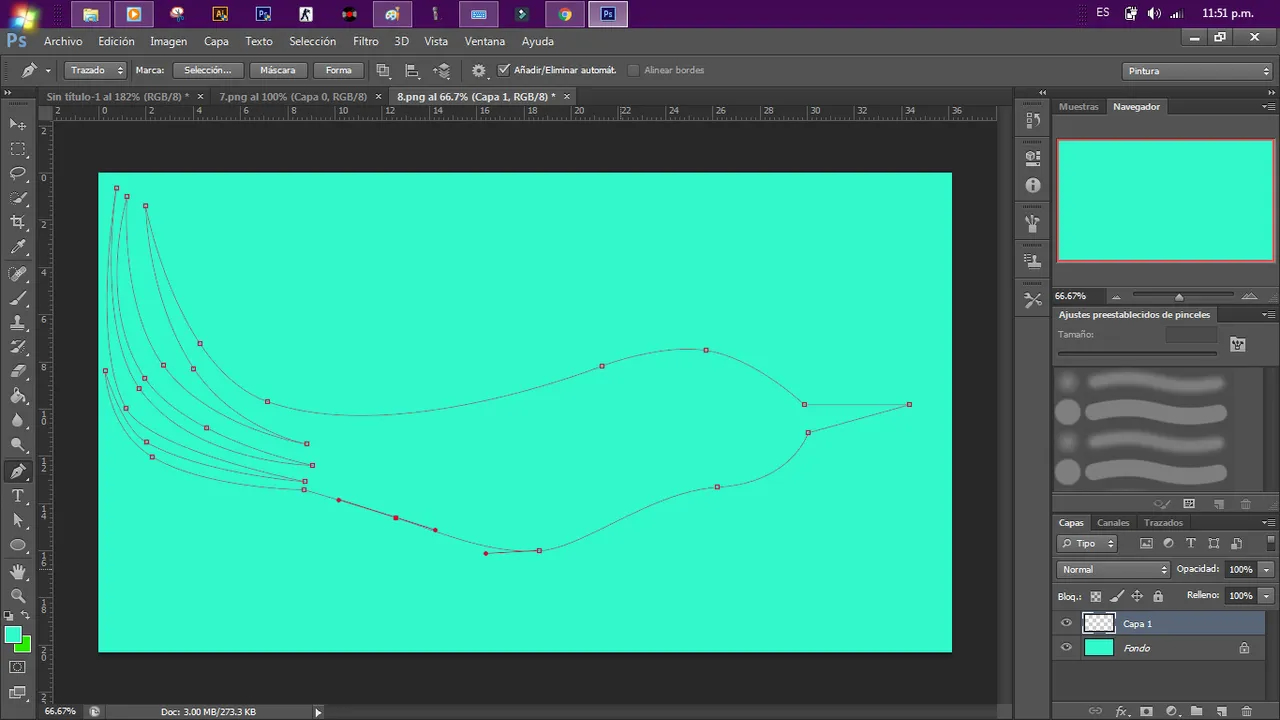1280x720 pixels.
Task: Select the Move tool
Action: (18, 124)
